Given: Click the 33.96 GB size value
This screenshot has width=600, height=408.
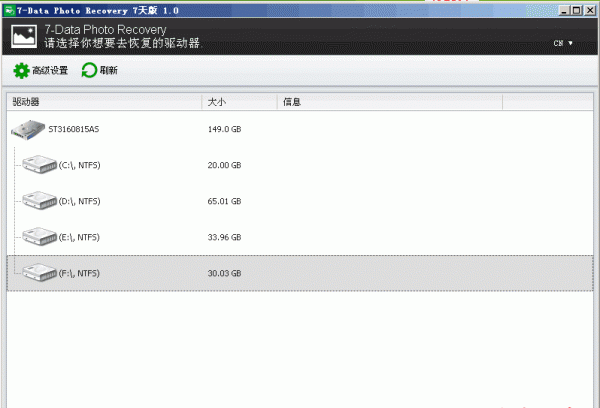Looking at the screenshot, I should click(224, 237).
